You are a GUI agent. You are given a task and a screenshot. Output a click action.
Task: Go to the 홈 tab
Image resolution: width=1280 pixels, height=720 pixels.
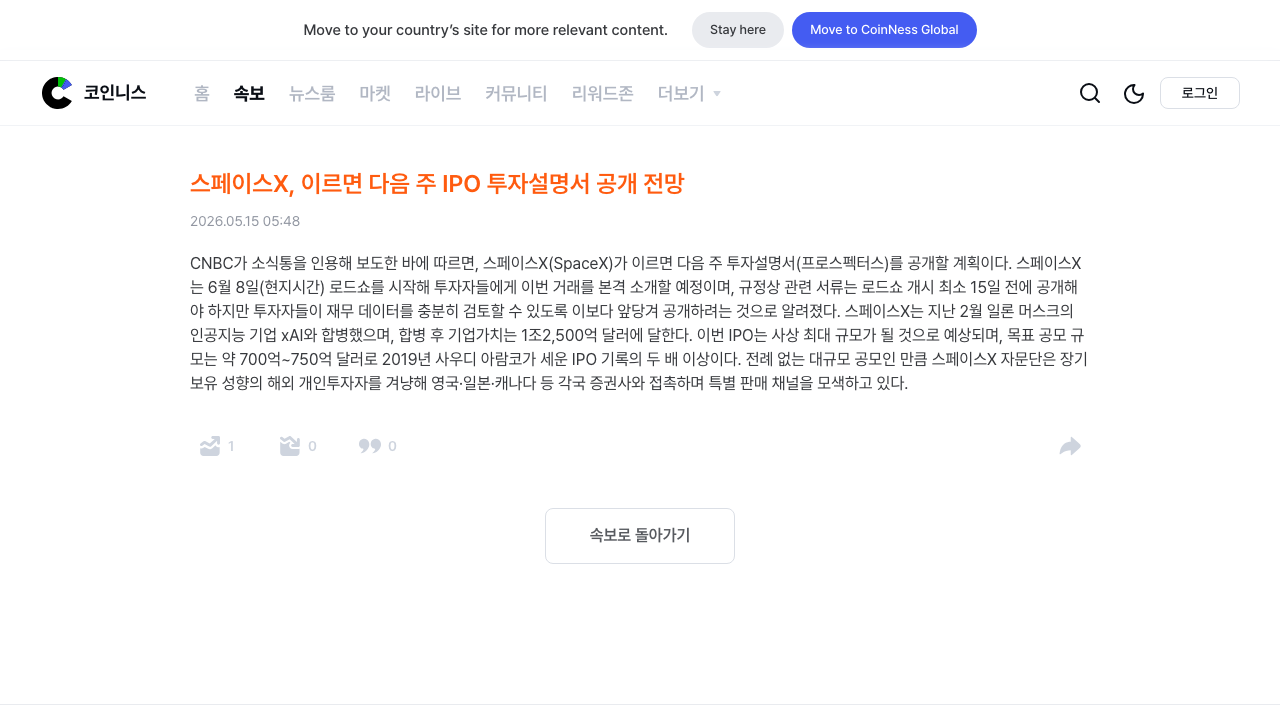(x=202, y=93)
